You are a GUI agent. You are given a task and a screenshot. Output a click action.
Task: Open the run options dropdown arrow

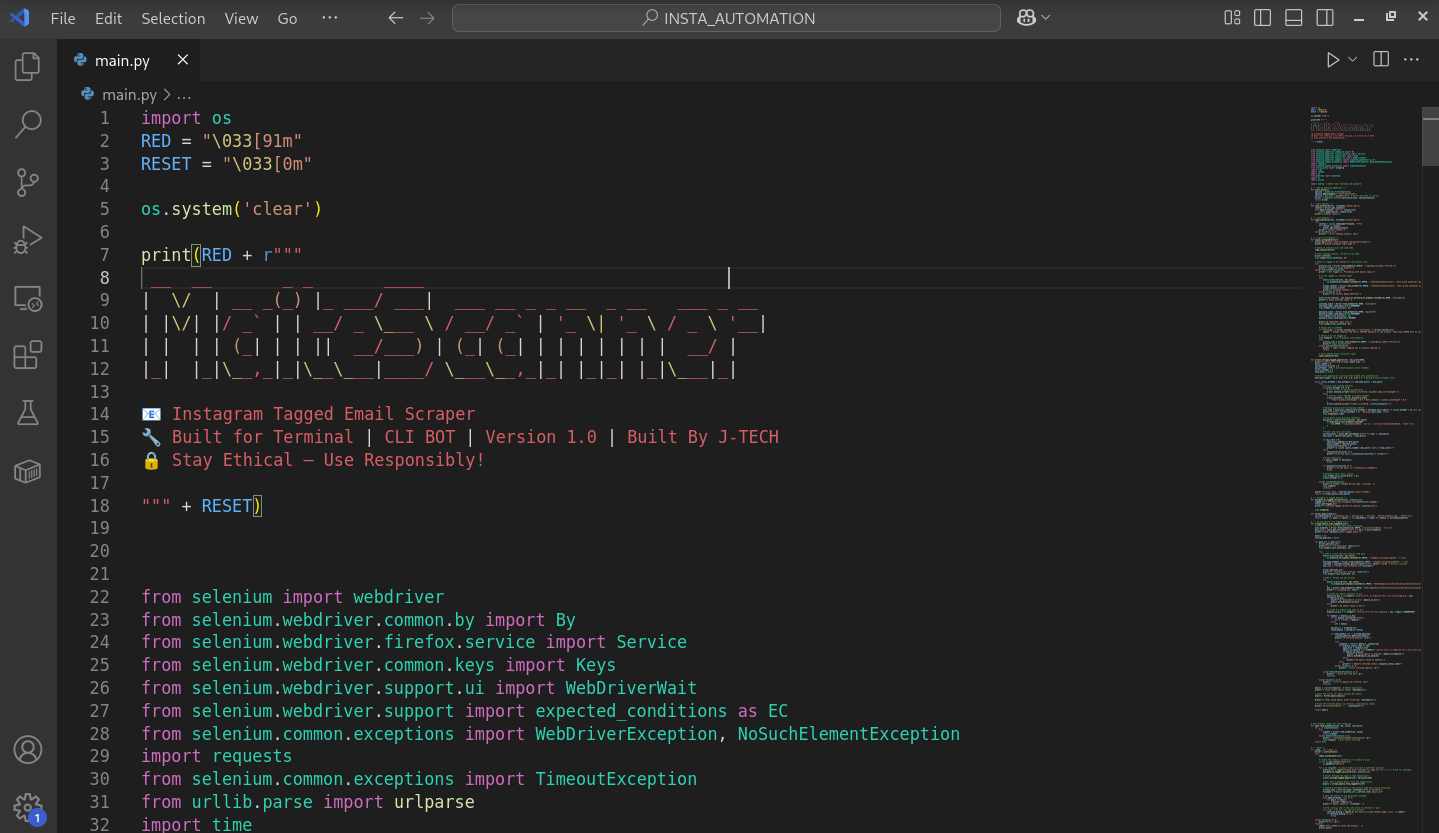coord(1353,60)
